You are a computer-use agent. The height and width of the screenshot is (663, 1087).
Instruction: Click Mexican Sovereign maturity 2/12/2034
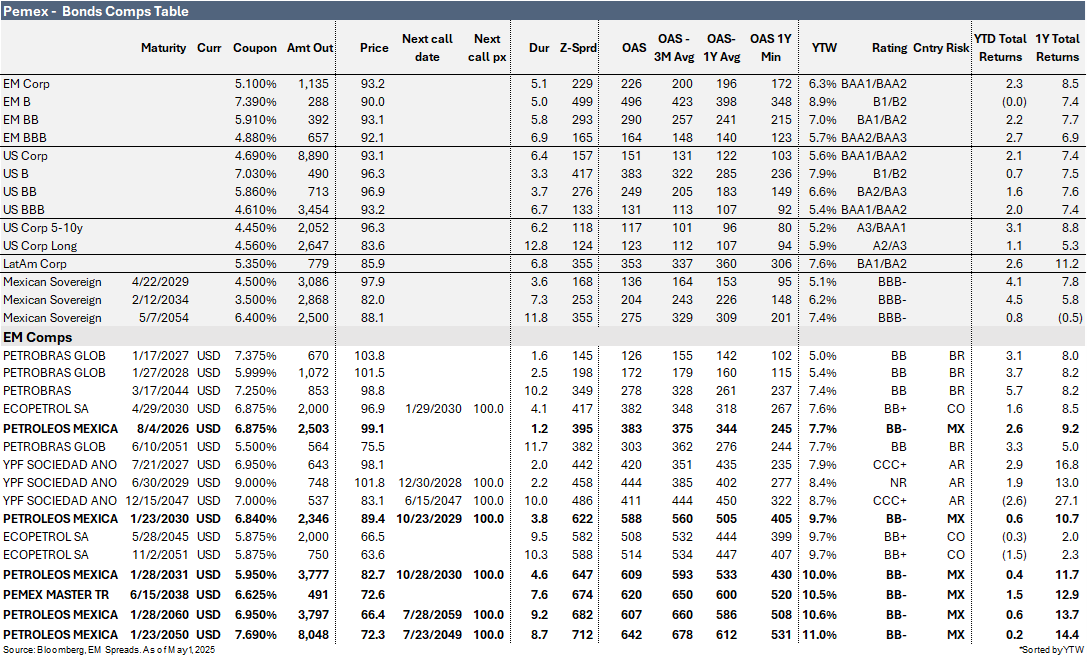click(160, 300)
